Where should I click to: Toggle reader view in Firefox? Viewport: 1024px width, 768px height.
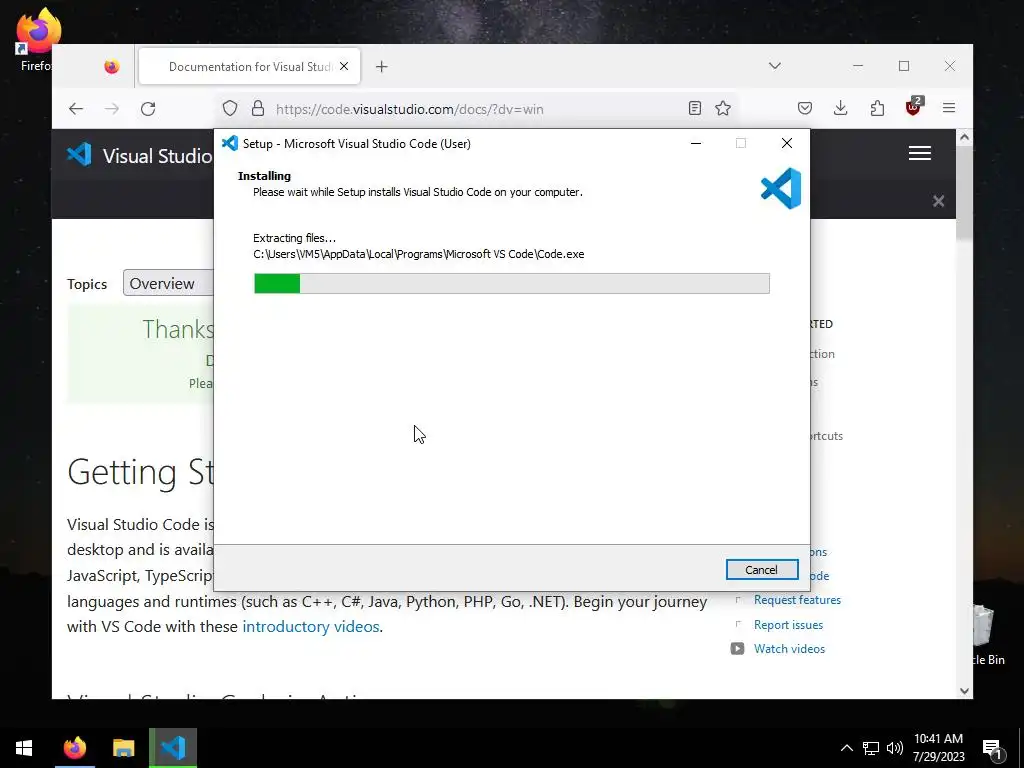point(695,108)
